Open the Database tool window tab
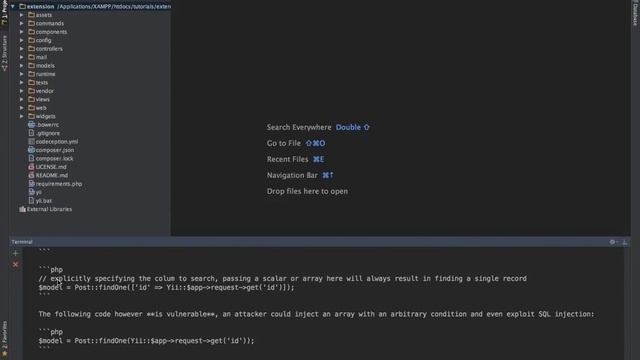 pos(635,13)
